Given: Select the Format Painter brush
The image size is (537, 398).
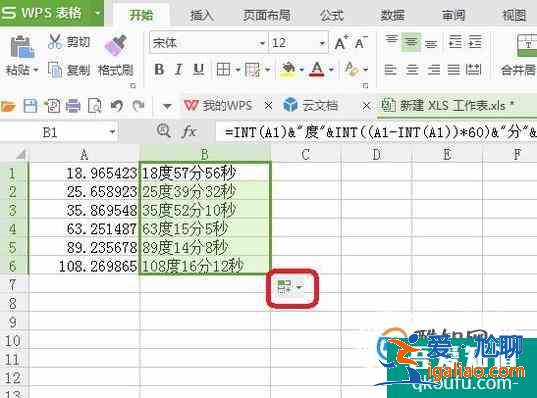Looking at the screenshot, I should [x=116, y=45].
